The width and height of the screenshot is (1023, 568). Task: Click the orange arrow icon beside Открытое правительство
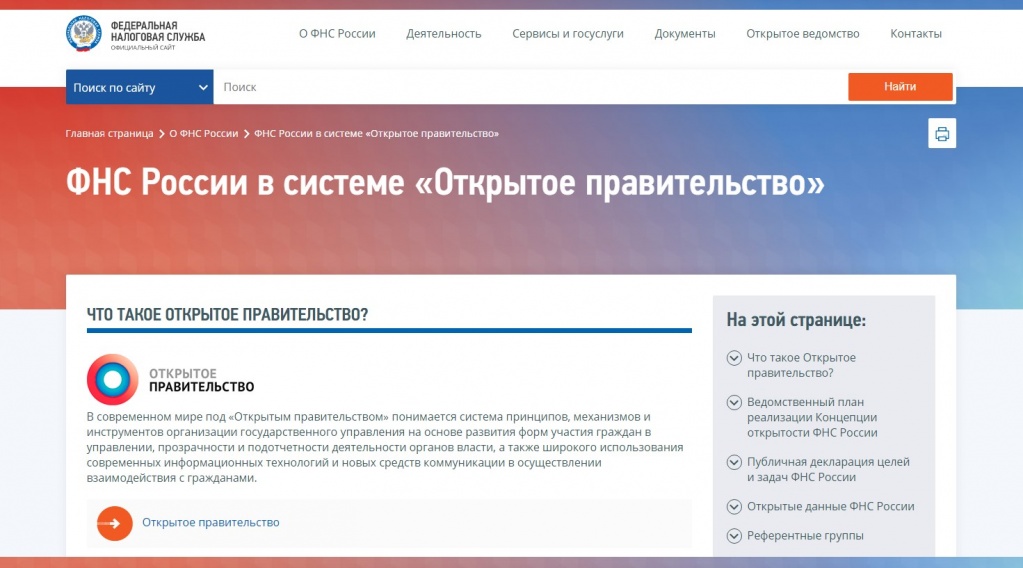coord(114,523)
